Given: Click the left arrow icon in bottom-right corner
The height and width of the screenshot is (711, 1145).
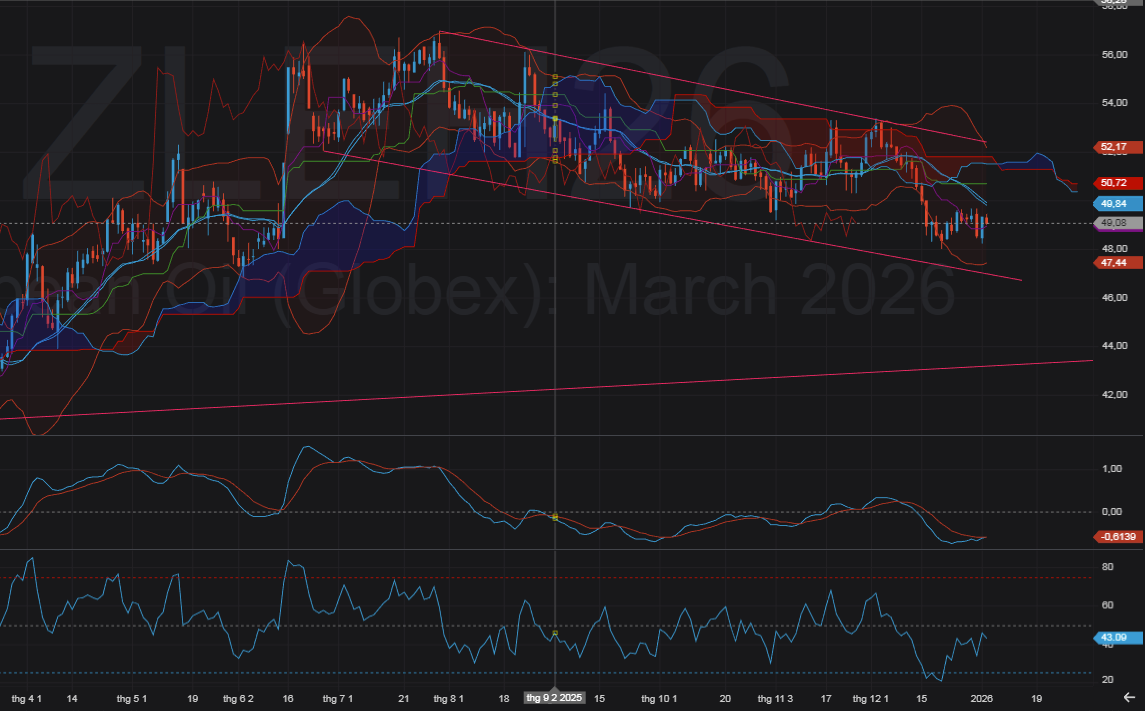Looking at the screenshot, I should [1129, 697].
